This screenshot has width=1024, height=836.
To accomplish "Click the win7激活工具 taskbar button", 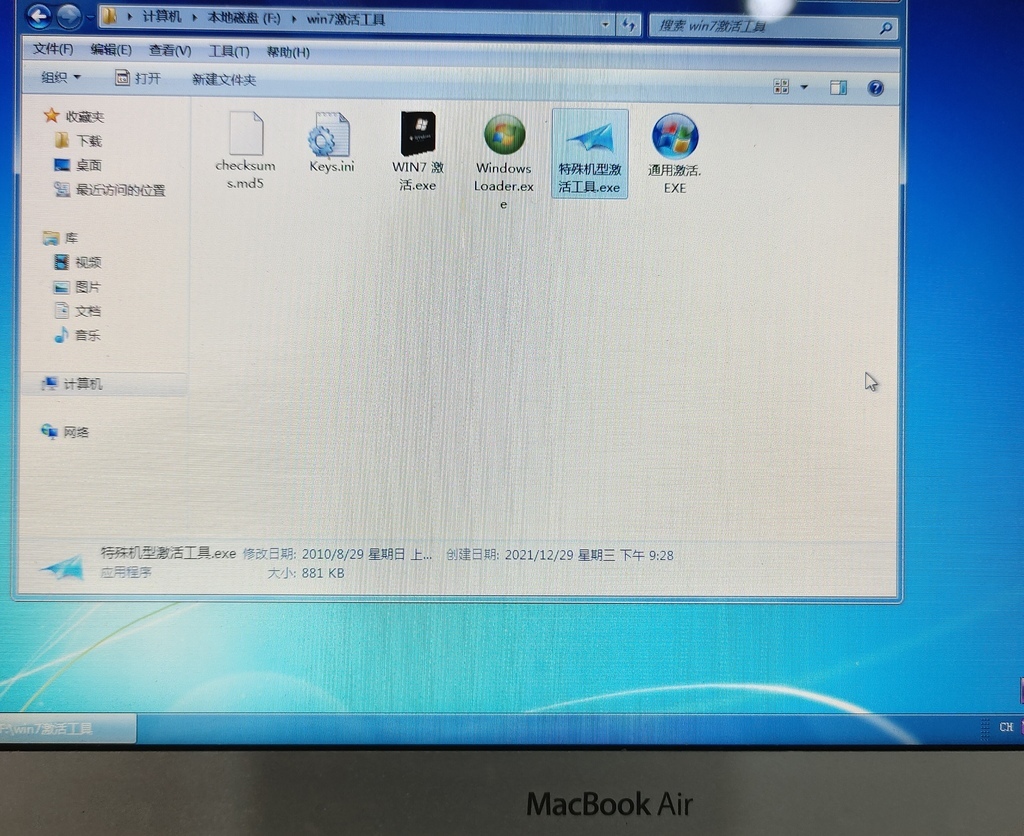I will tap(68, 728).
